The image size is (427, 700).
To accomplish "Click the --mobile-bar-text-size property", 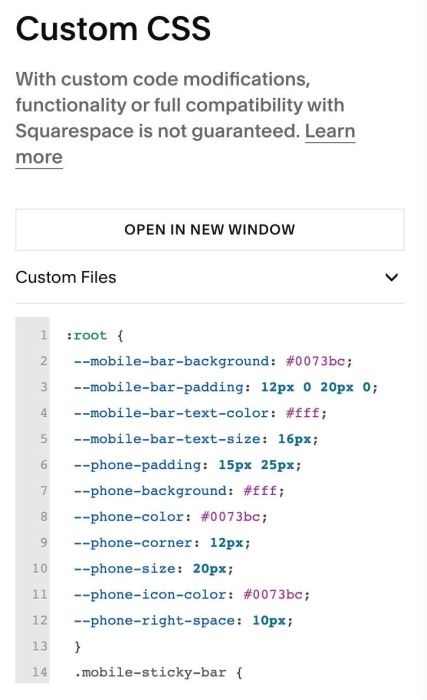I will point(167,438).
